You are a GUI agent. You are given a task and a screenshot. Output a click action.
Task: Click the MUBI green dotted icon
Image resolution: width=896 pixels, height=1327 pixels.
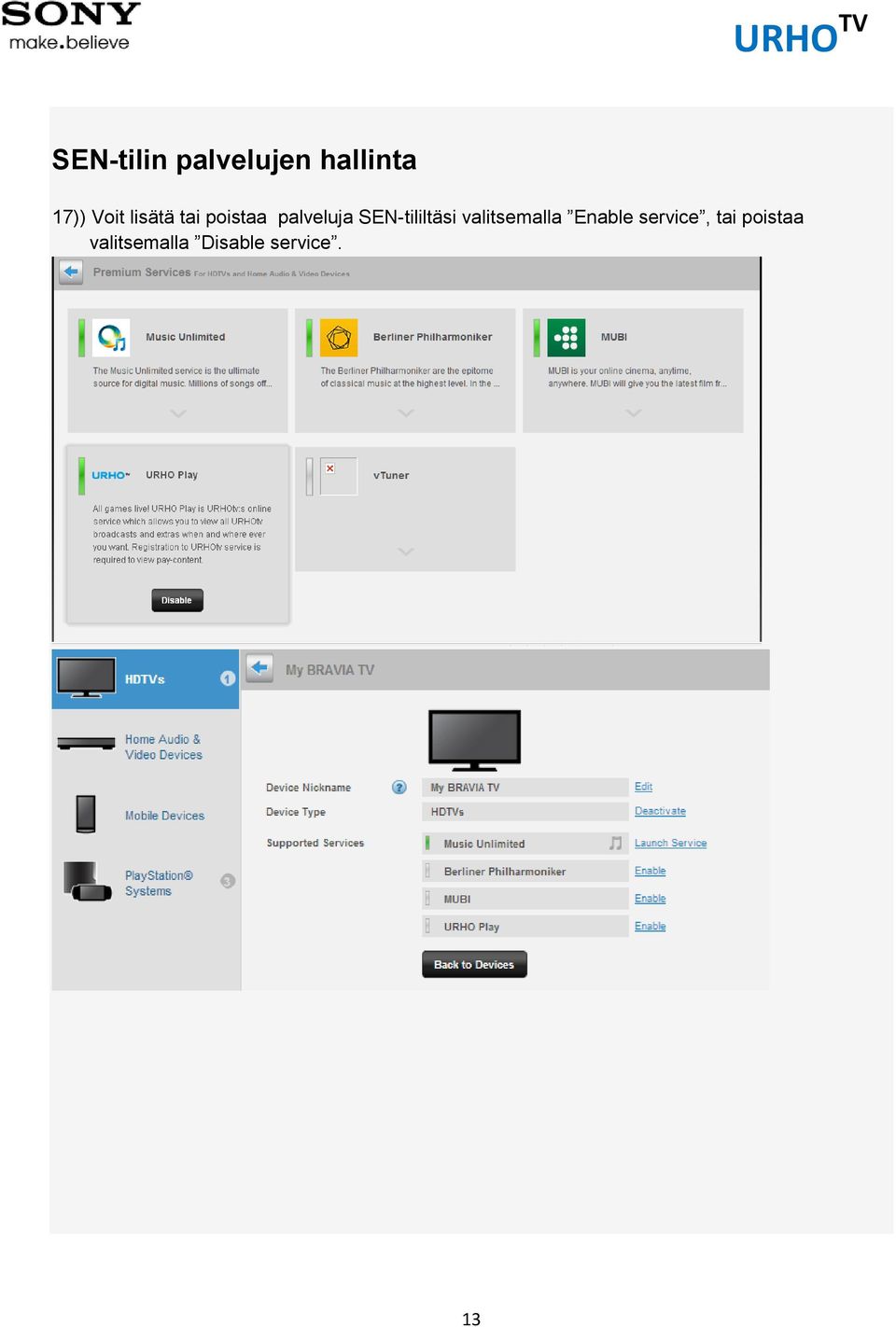(x=567, y=338)
